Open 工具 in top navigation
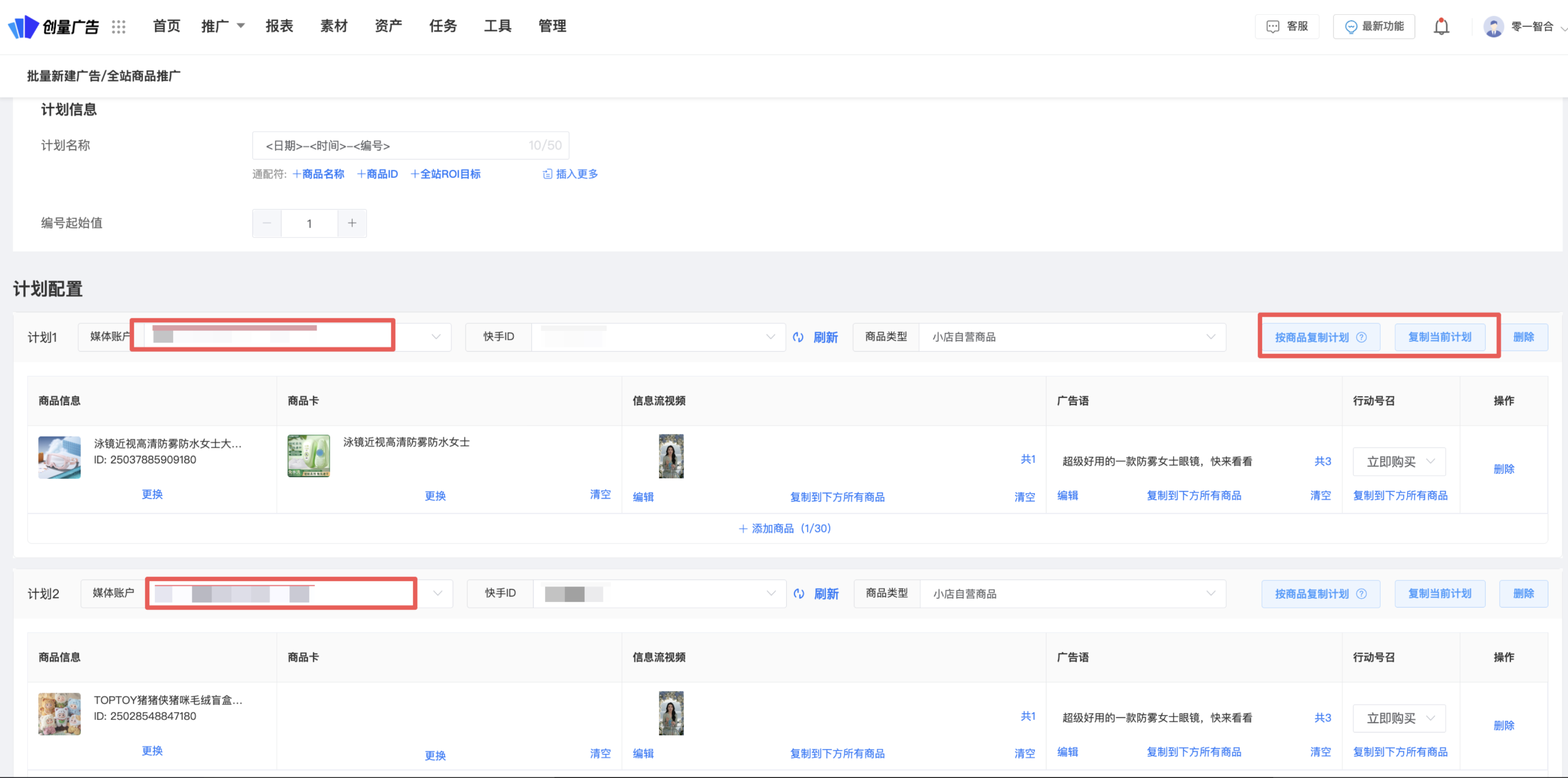 (x=497, y=26)
